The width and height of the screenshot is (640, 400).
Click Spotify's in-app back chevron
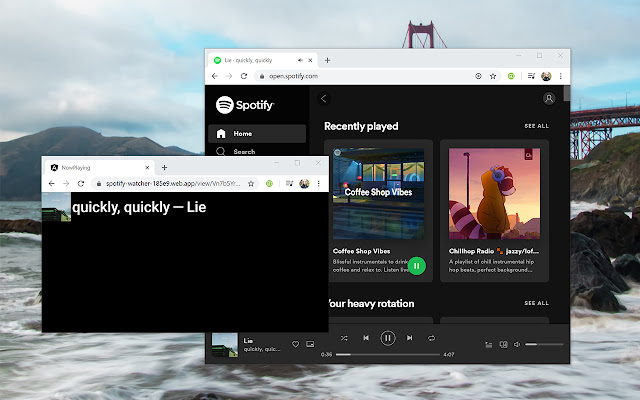(324, 98)
